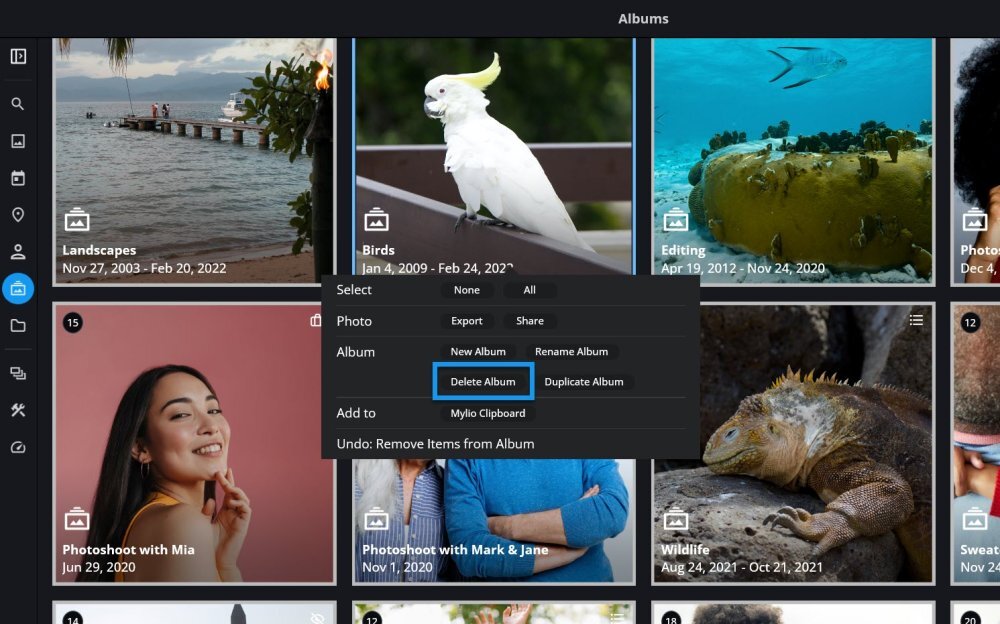Switch to the Calendar view icon
The width and height of the screenshot is (1000, 624).
pyautogui.click(x=18, y=178)
